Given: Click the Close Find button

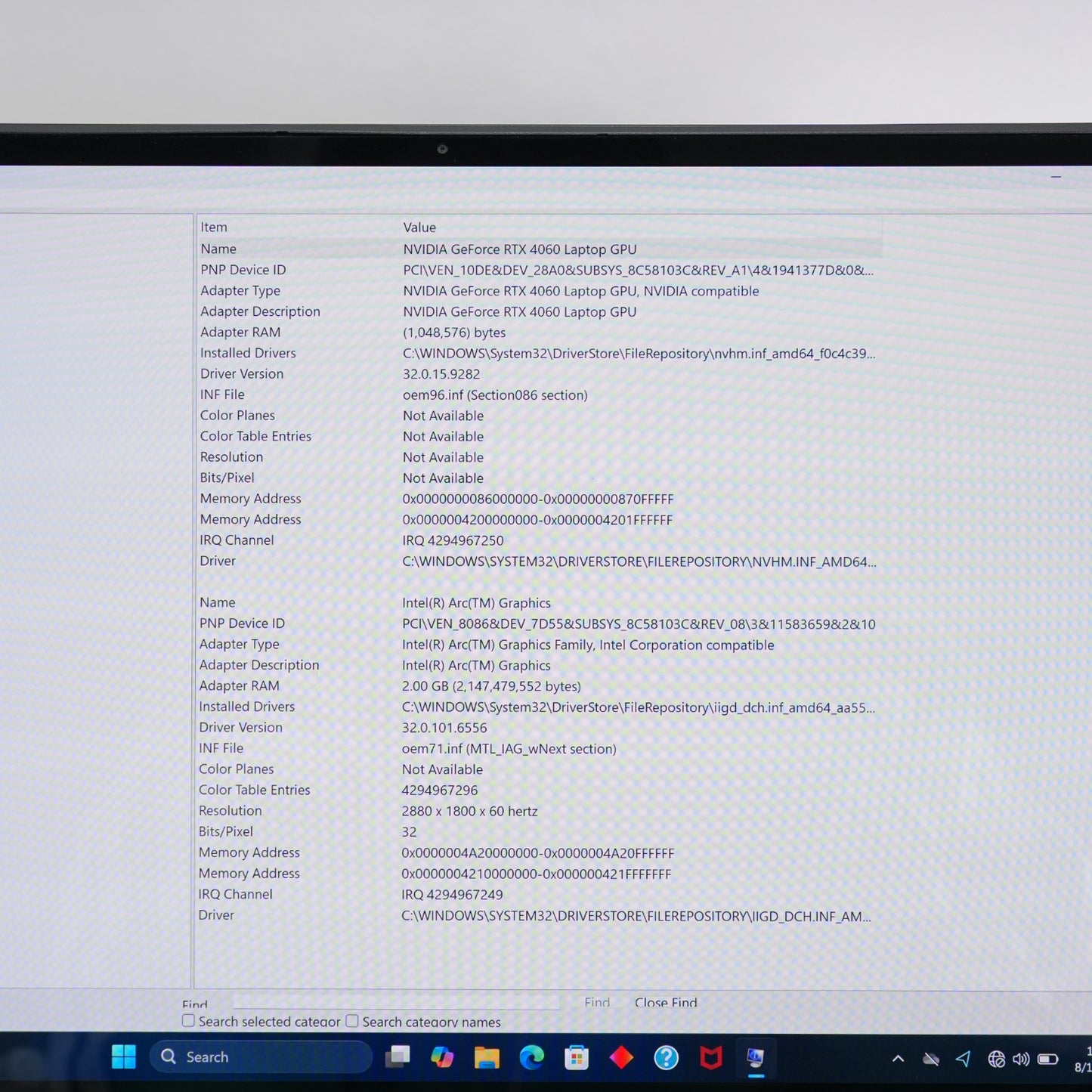Looking at the screenshot, I should tap(666, 1003).
